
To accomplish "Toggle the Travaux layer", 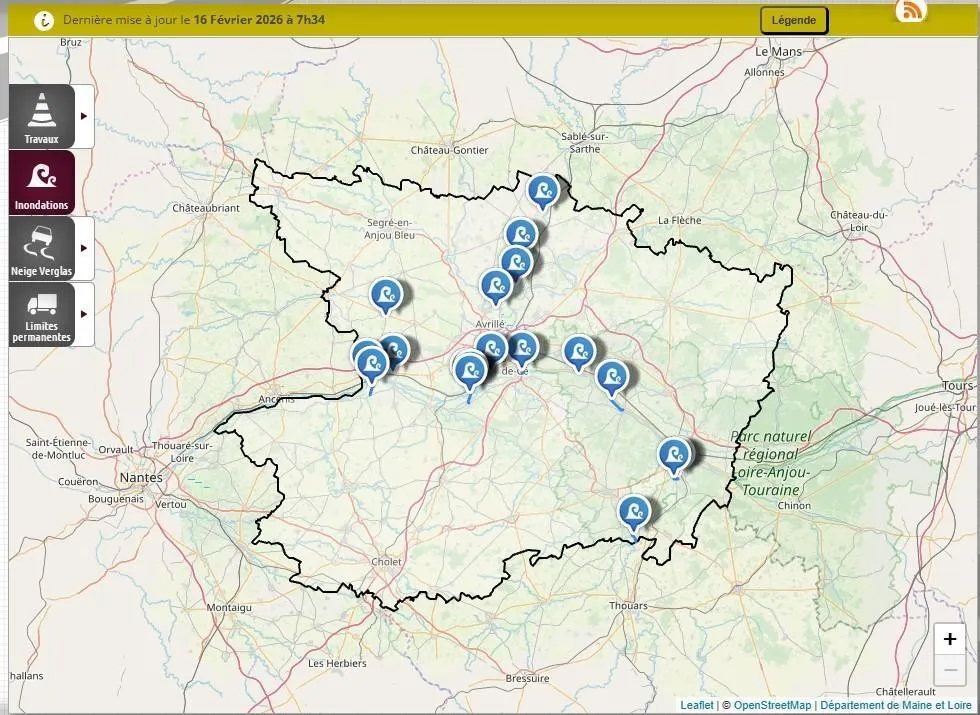I will pos(42,117).
